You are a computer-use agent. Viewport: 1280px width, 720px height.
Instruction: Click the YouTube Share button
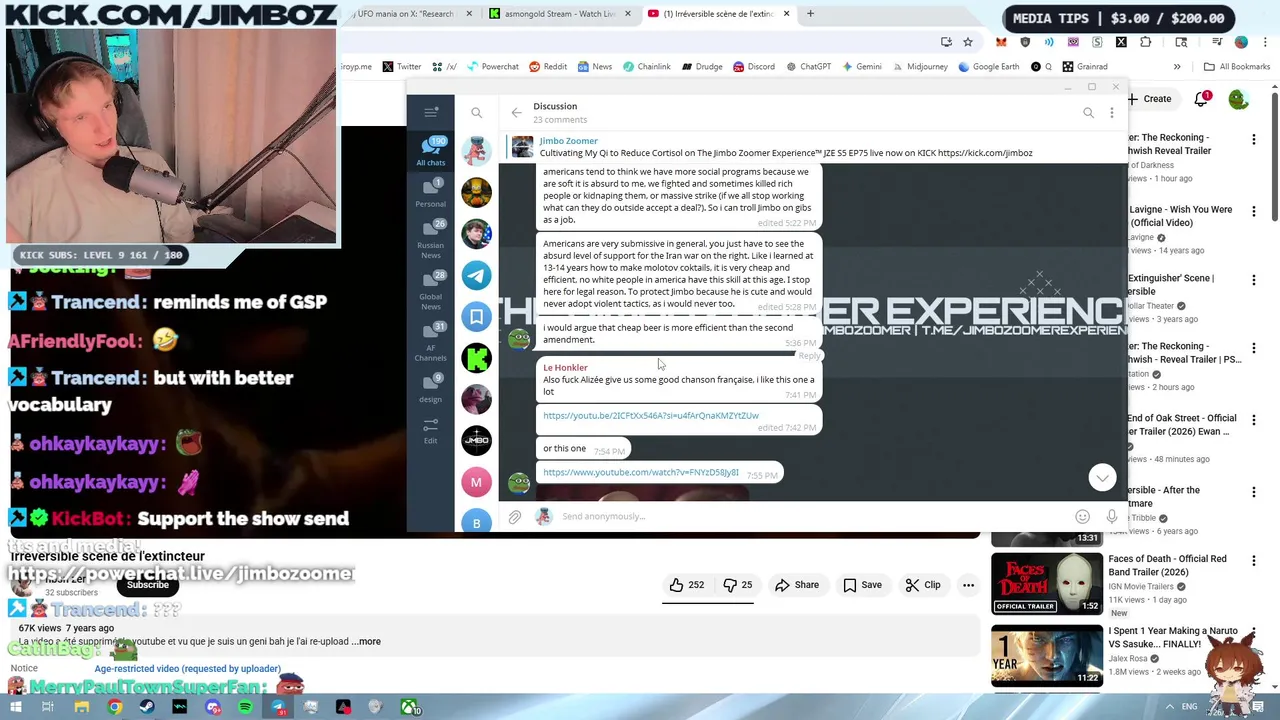(x=797, y=585)
